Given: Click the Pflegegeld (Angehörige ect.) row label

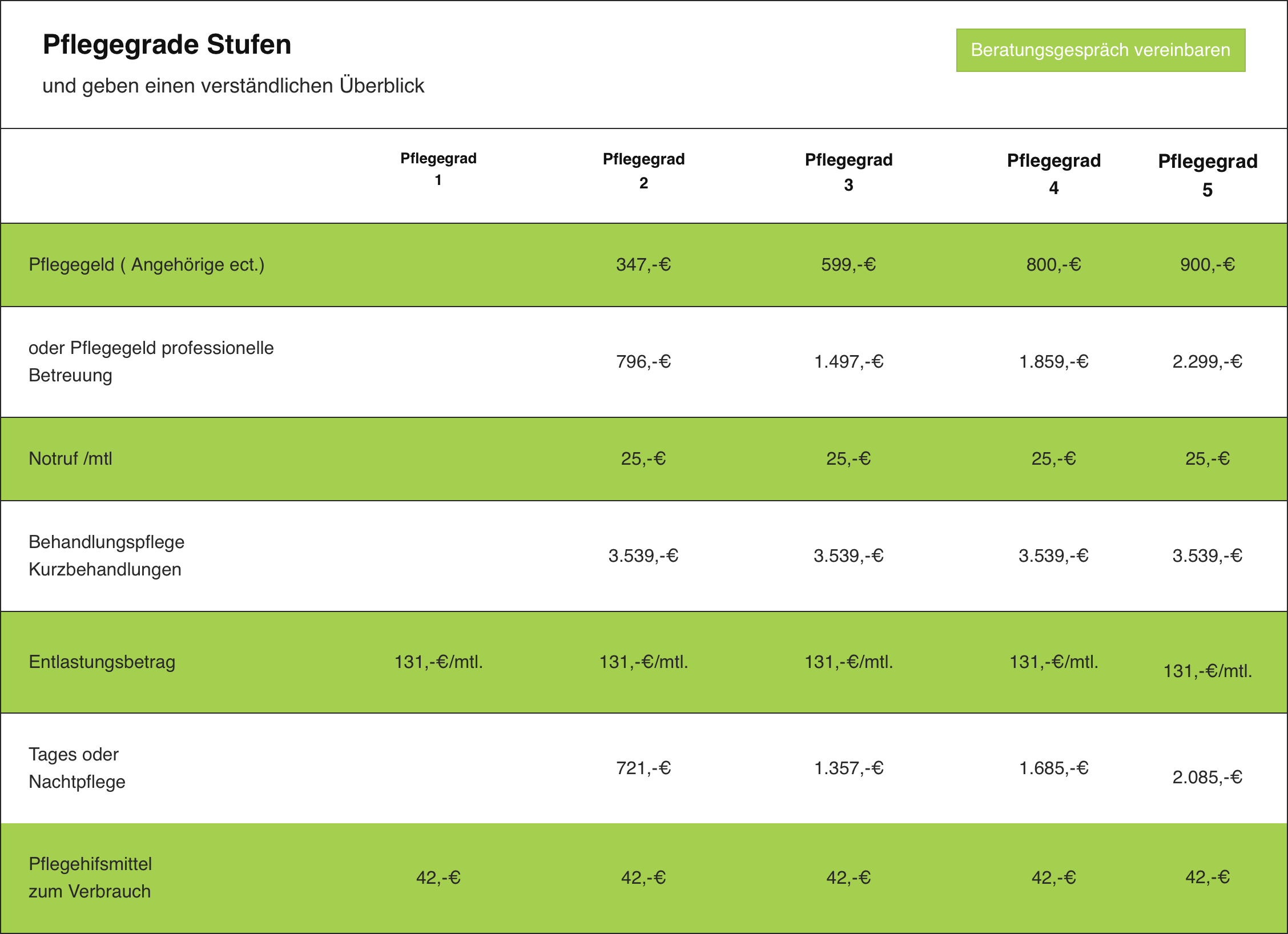Looking at the screenshot, I should click(147, 265).
